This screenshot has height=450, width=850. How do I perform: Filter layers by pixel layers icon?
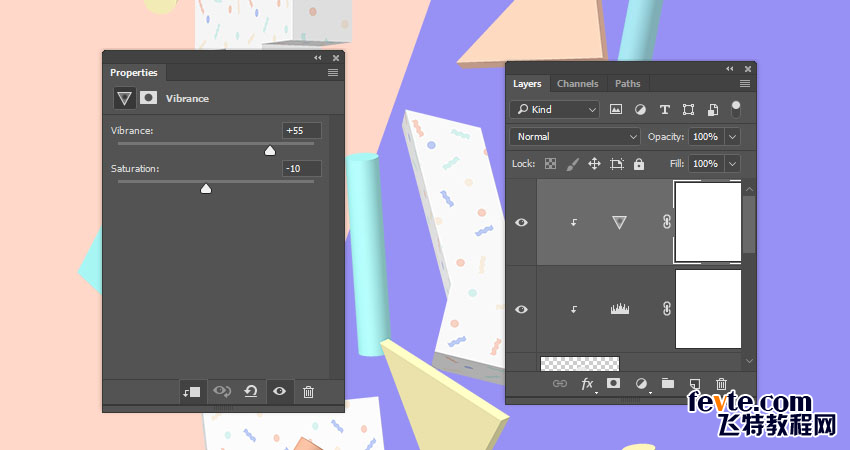[x=616, y=110]
